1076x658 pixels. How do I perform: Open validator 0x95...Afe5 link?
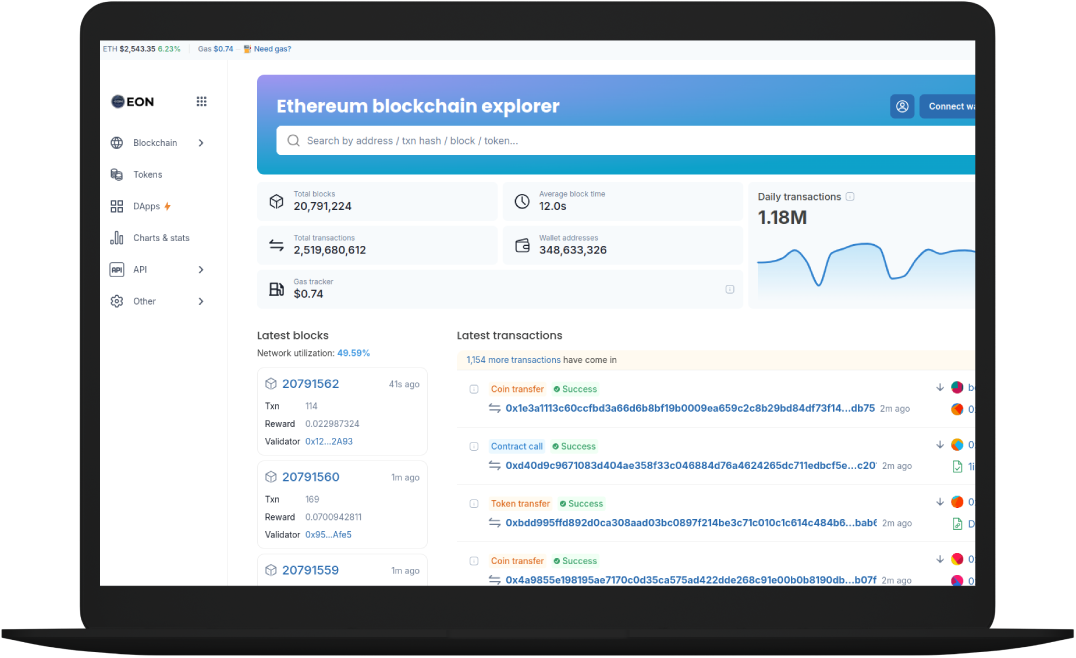pos(328,534)
